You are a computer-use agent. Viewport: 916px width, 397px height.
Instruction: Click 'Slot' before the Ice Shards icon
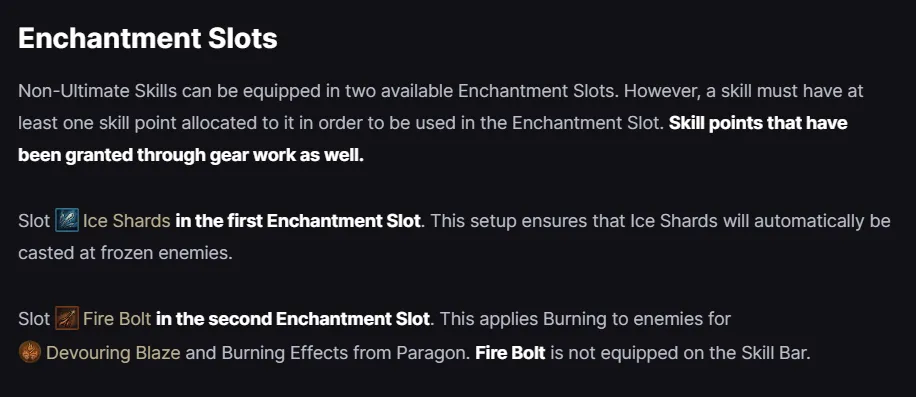pyautogui.click(x=34, y=221)
